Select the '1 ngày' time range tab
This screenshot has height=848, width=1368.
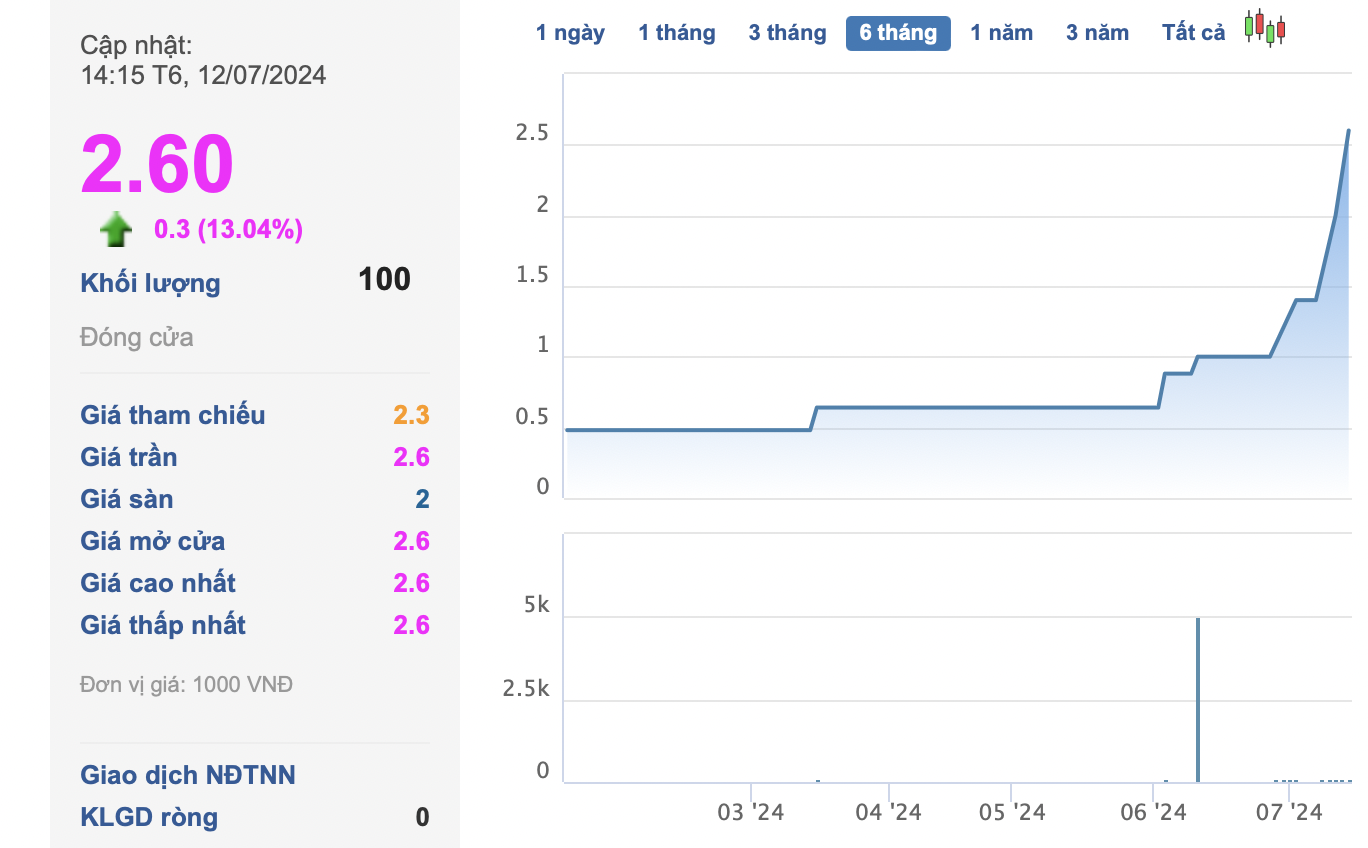[x=570, y=33]
